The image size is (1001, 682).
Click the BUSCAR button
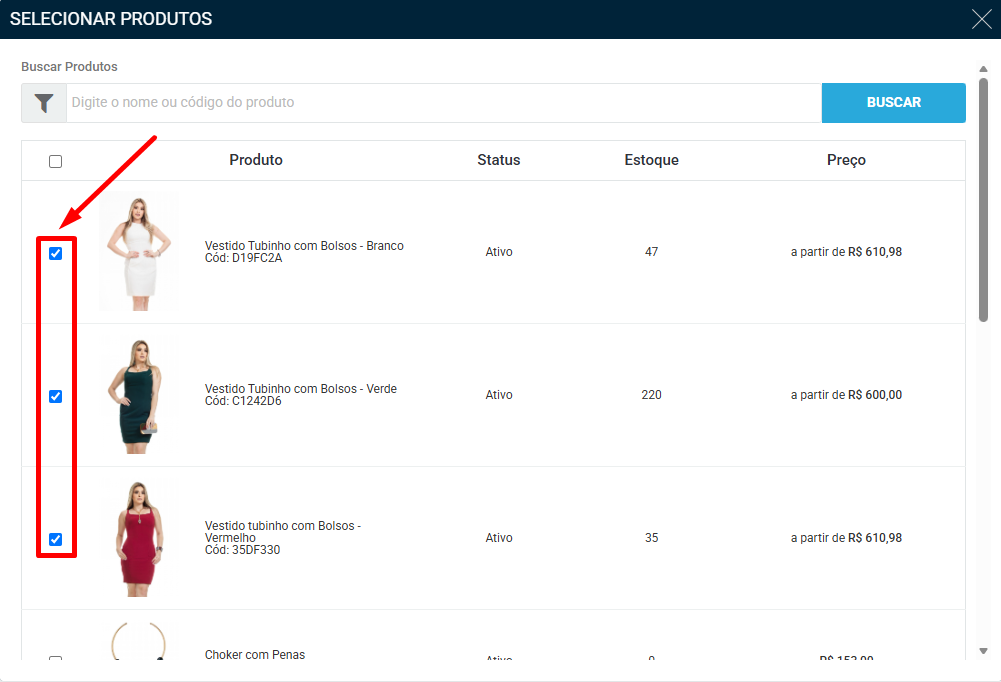893,103
